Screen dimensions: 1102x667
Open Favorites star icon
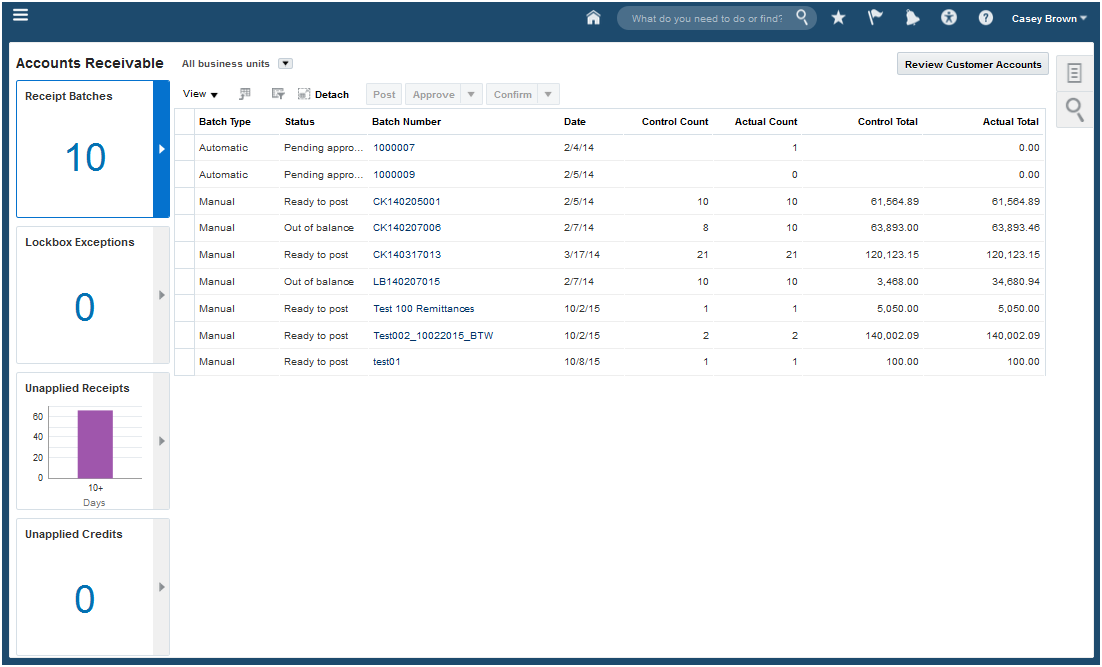(838, 18)
